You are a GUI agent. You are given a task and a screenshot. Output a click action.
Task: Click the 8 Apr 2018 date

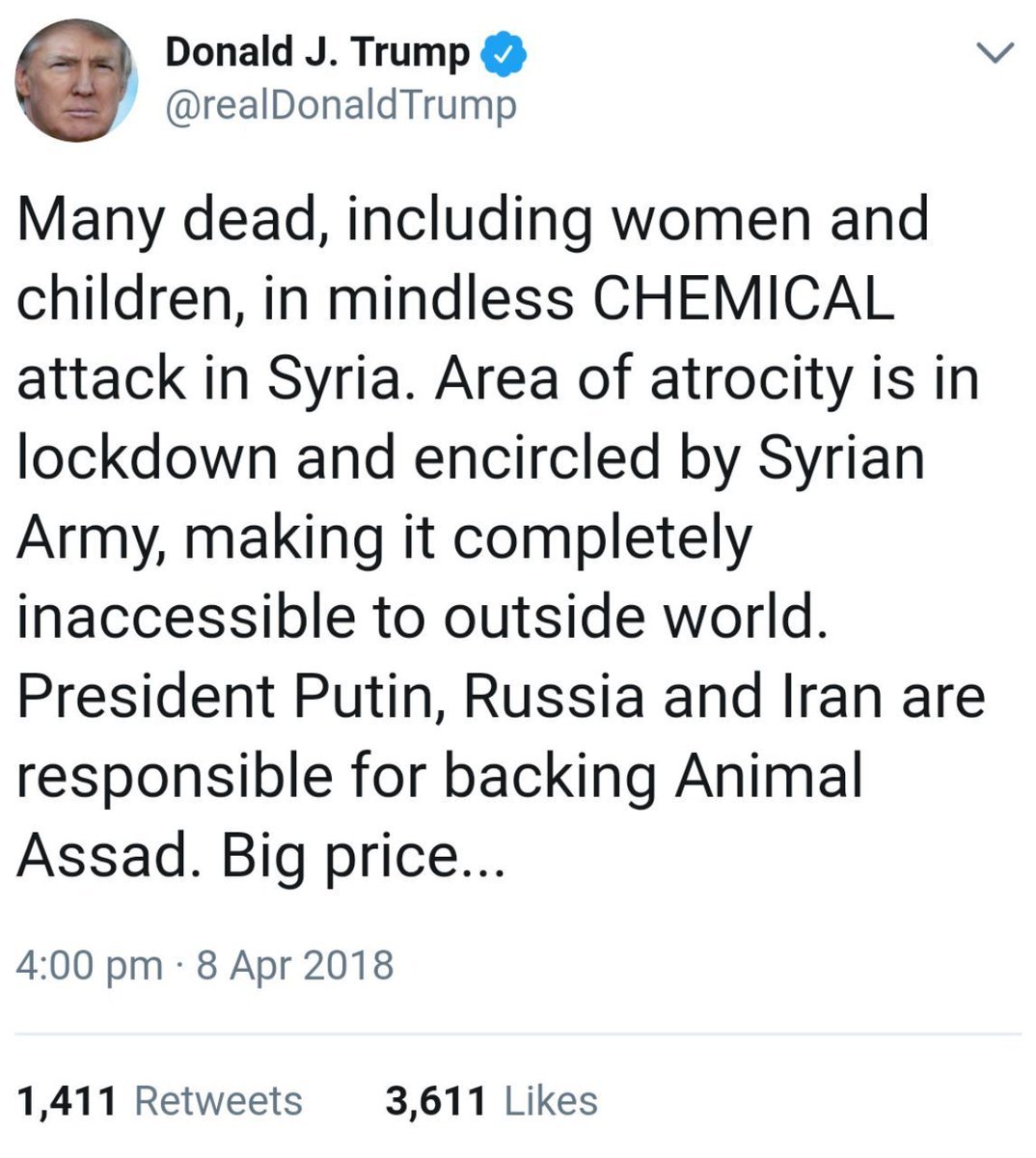coord(295,964)
